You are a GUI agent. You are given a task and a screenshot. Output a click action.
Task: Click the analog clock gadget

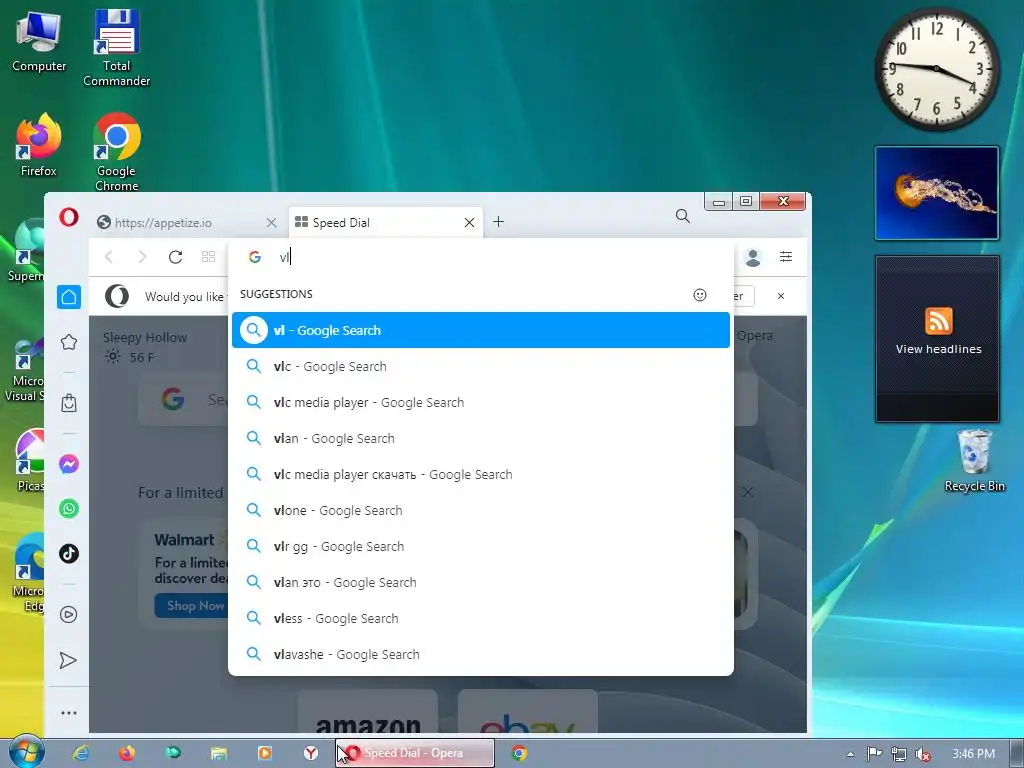tap(937, 69)
